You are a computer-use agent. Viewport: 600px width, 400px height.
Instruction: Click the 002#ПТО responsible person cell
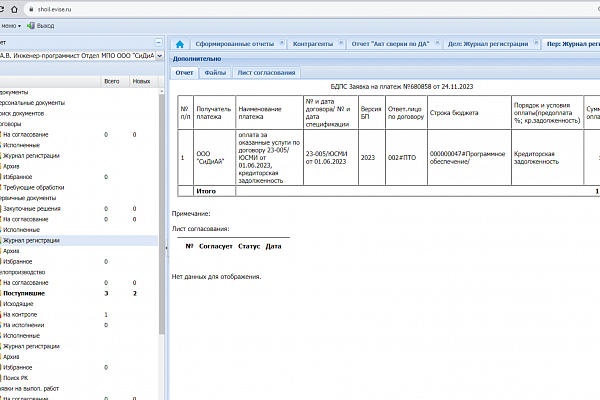point(406,158)
